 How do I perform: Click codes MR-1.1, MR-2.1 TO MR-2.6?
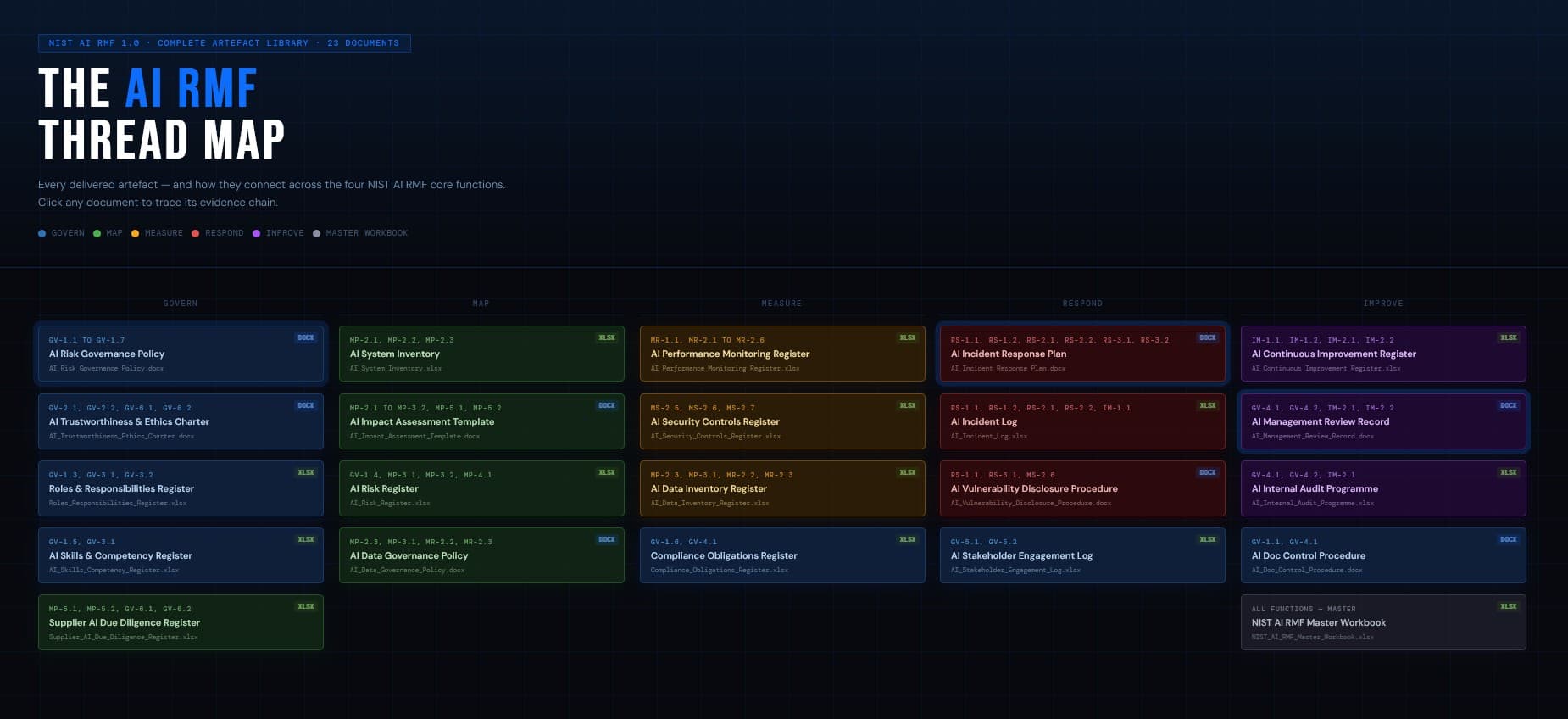[x=708, y=340]
